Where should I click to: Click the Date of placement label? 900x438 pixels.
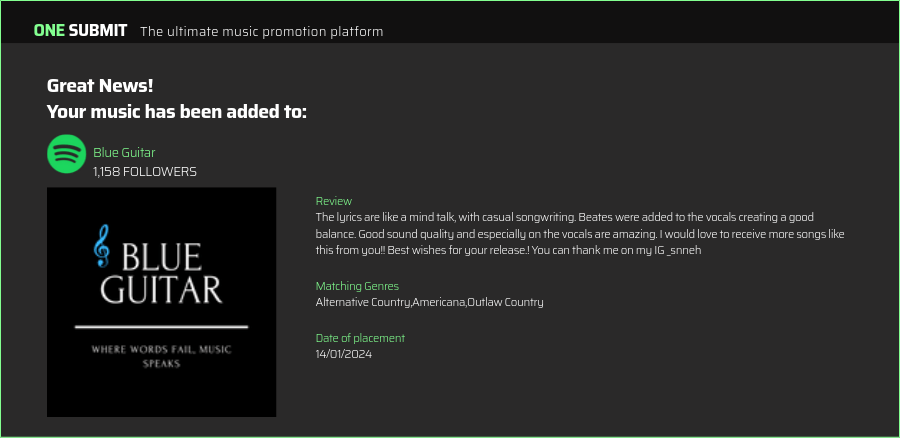coord(360,338)
